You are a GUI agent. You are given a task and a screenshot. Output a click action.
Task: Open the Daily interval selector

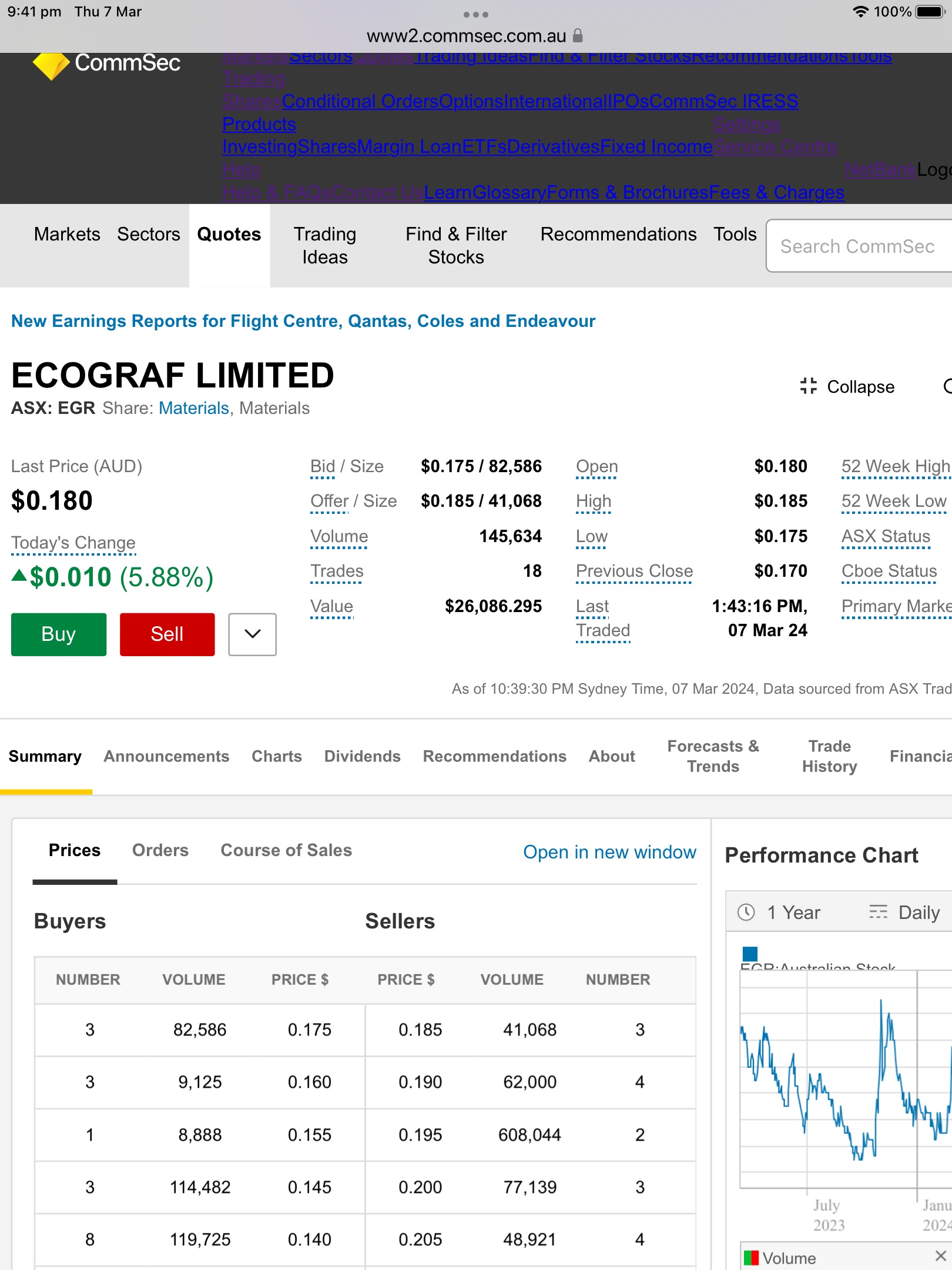click(x=905, y=913)
